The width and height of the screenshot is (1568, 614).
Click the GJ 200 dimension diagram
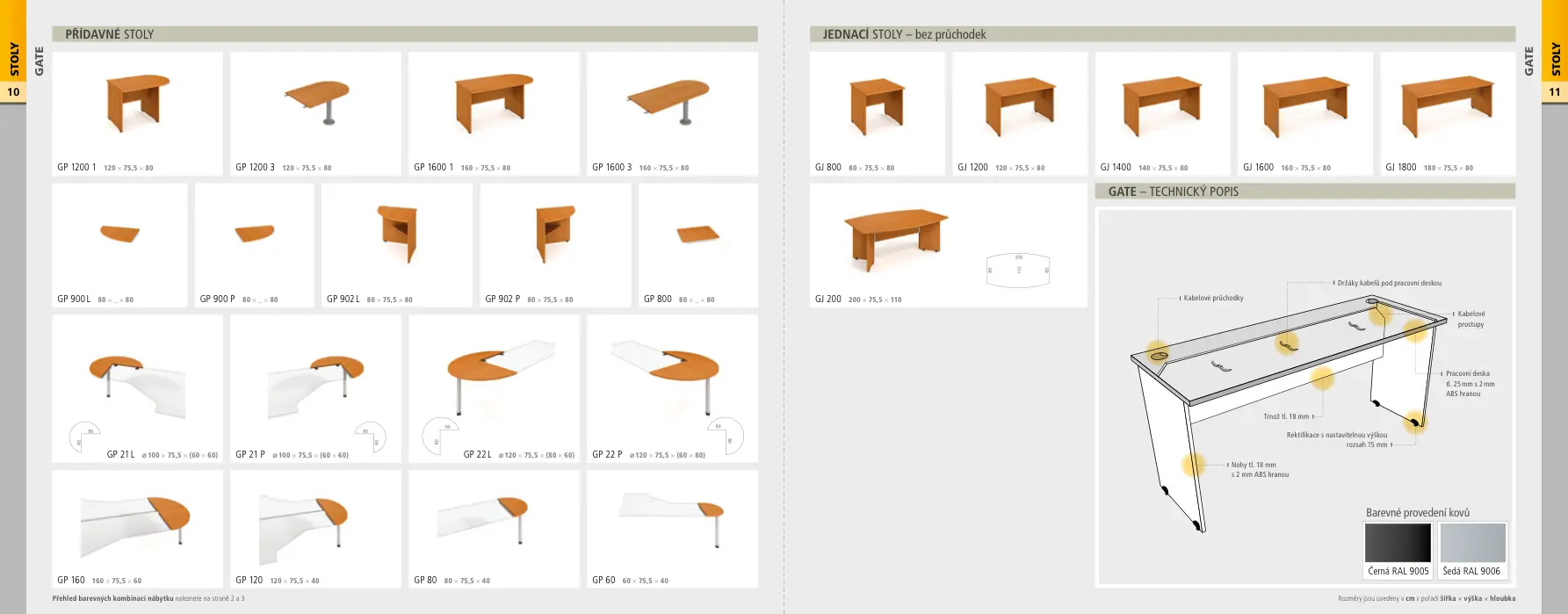tap(1018, 270)
